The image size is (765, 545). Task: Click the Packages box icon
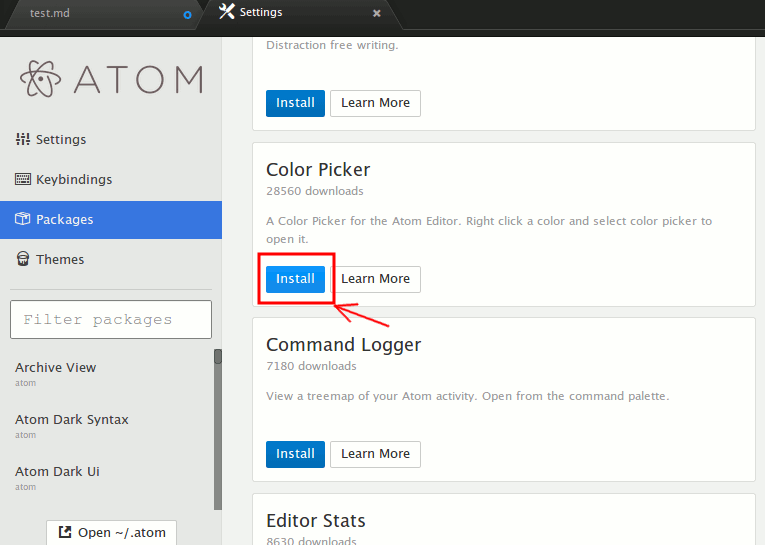(22, 220)
